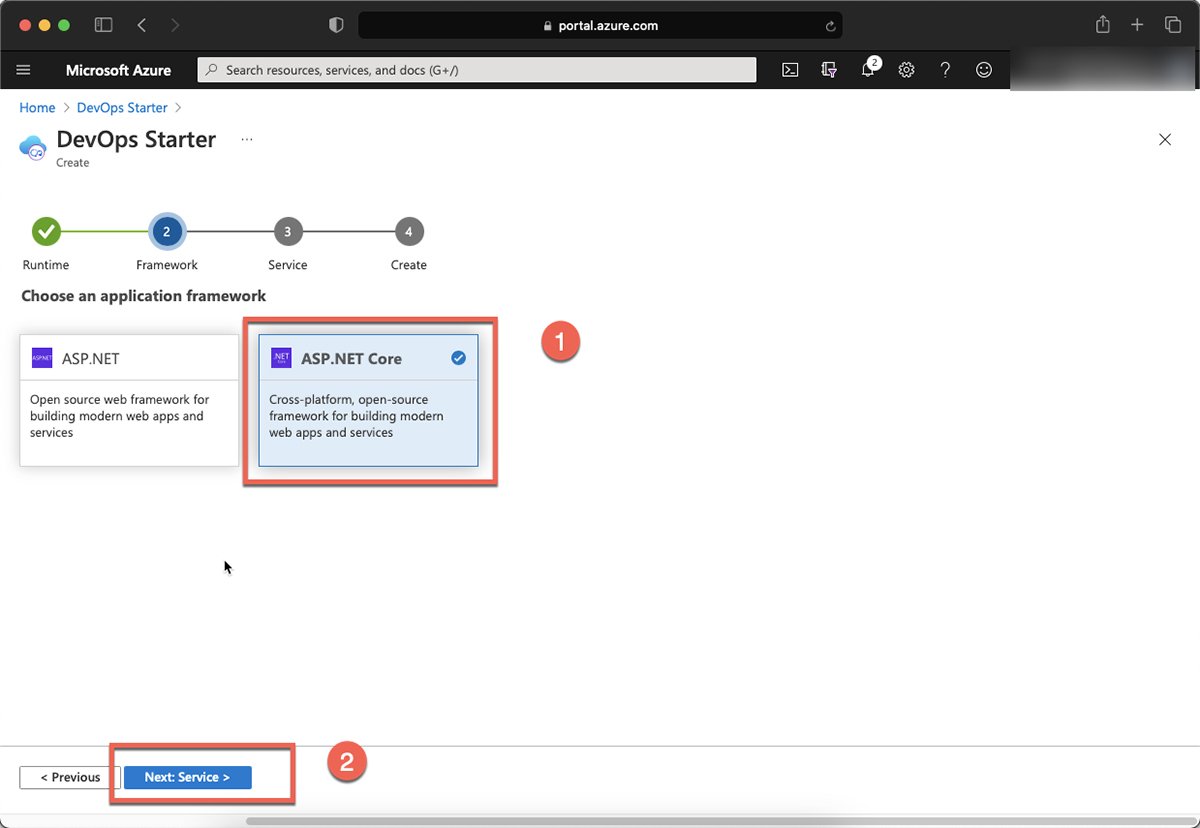1200x828 pixels.
Task: Click the Directories and subscriptions filter icon
Action: coord(829,70)
